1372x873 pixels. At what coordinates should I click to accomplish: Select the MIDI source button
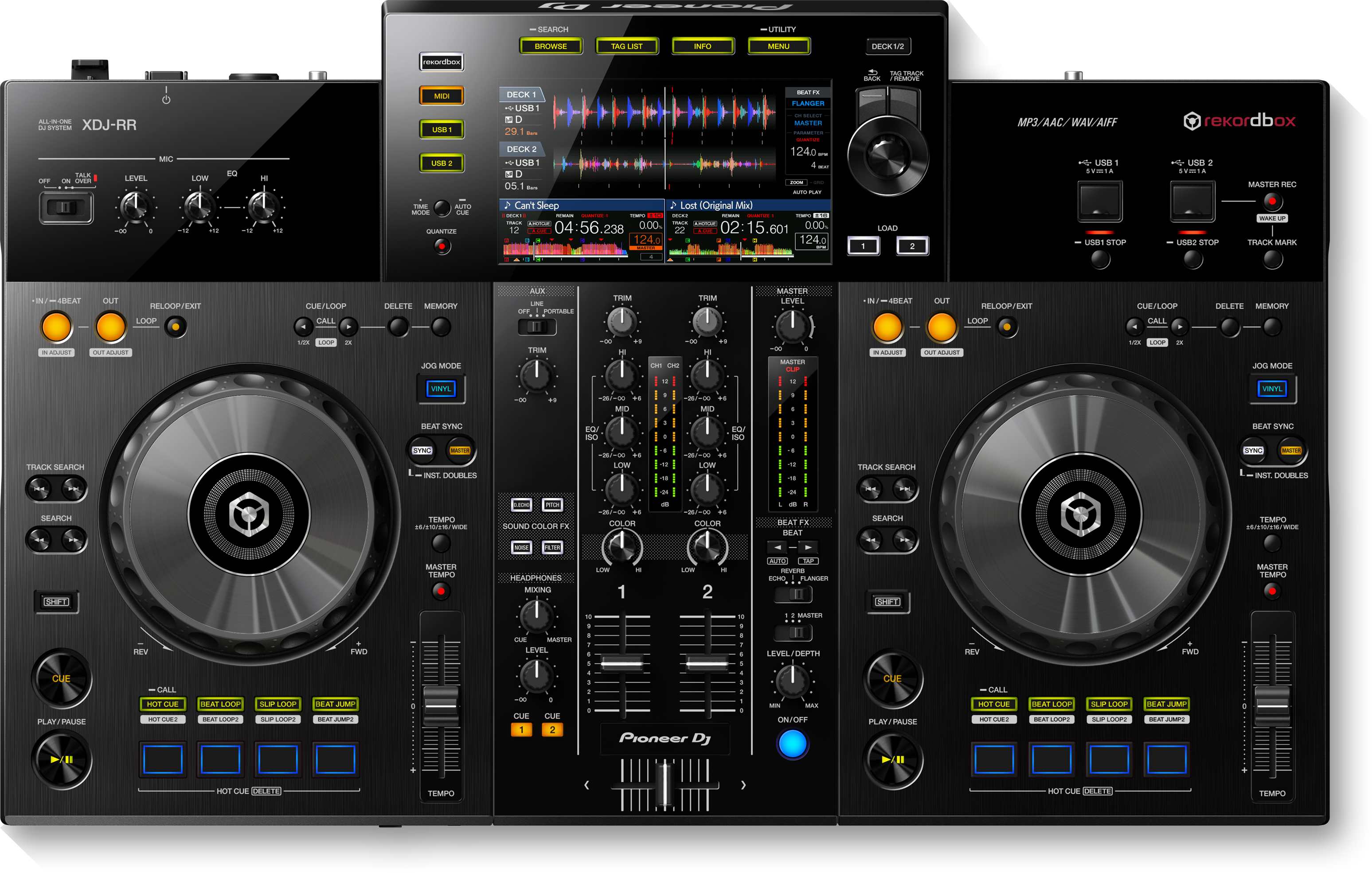tap(442, 95)
